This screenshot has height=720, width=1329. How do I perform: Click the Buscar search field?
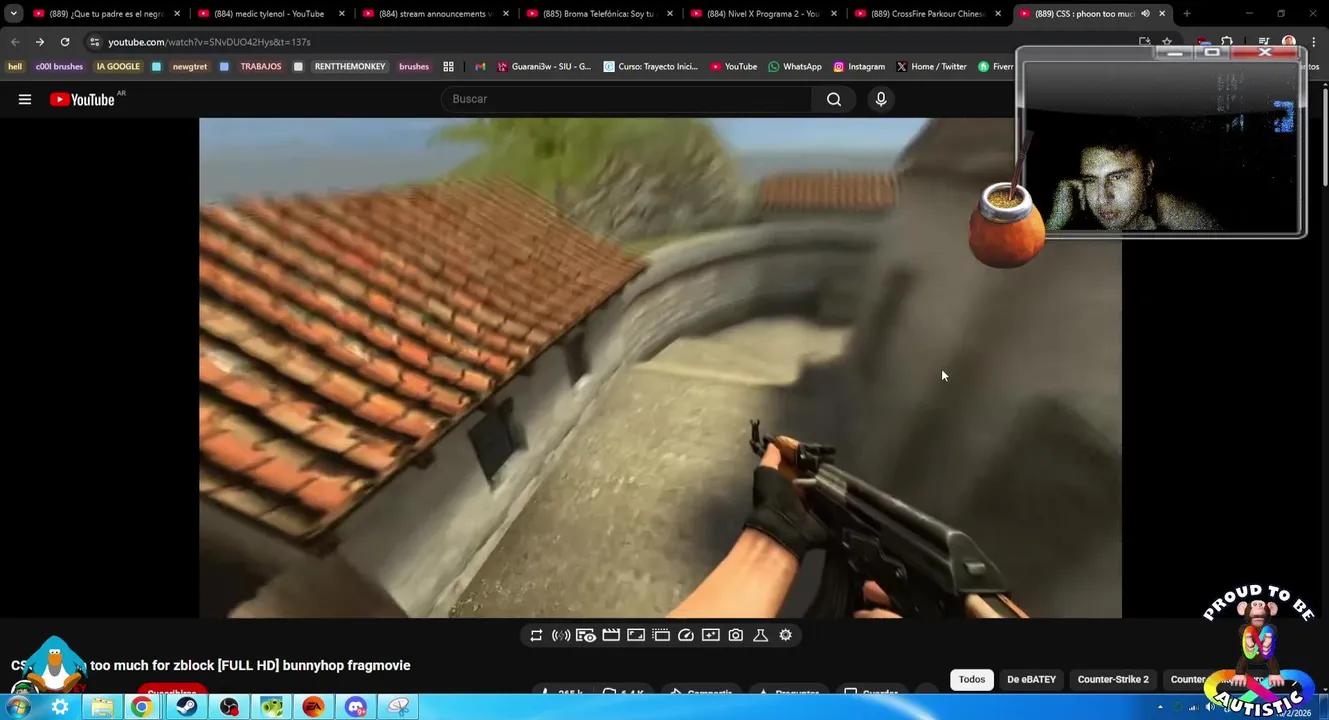click(628, 99)
